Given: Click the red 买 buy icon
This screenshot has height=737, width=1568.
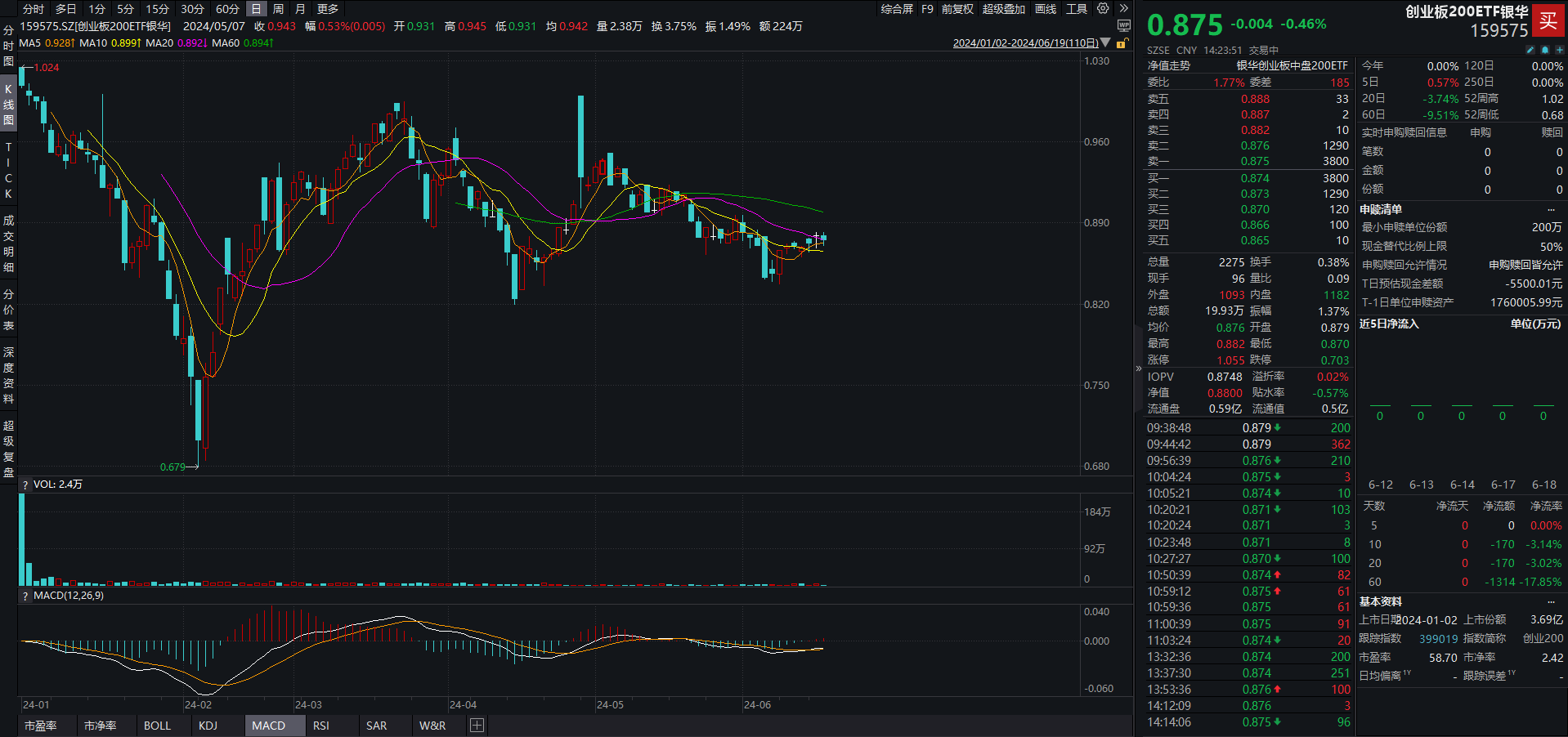Looking at the screenshot, I should coord(1548,21).
